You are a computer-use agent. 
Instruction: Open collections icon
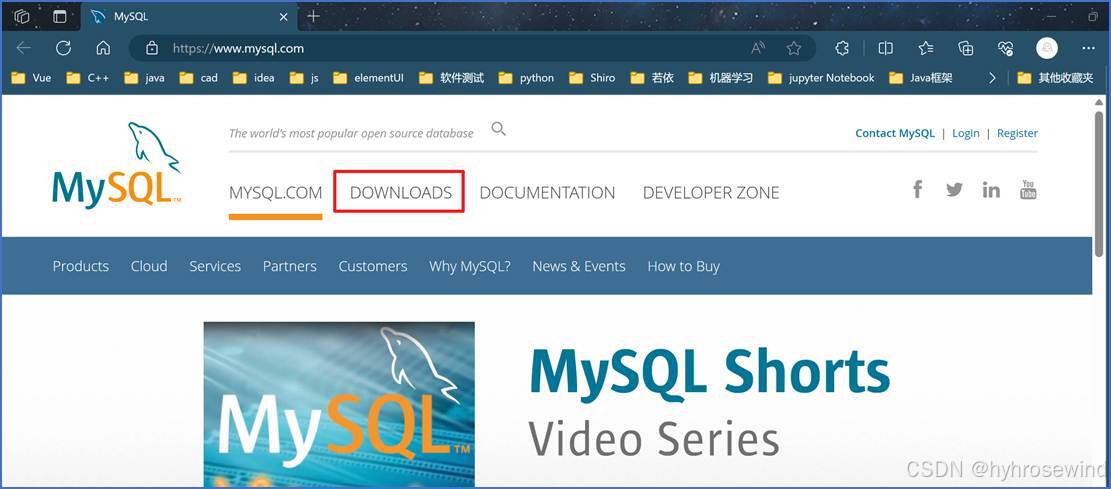tap(966, 48)
